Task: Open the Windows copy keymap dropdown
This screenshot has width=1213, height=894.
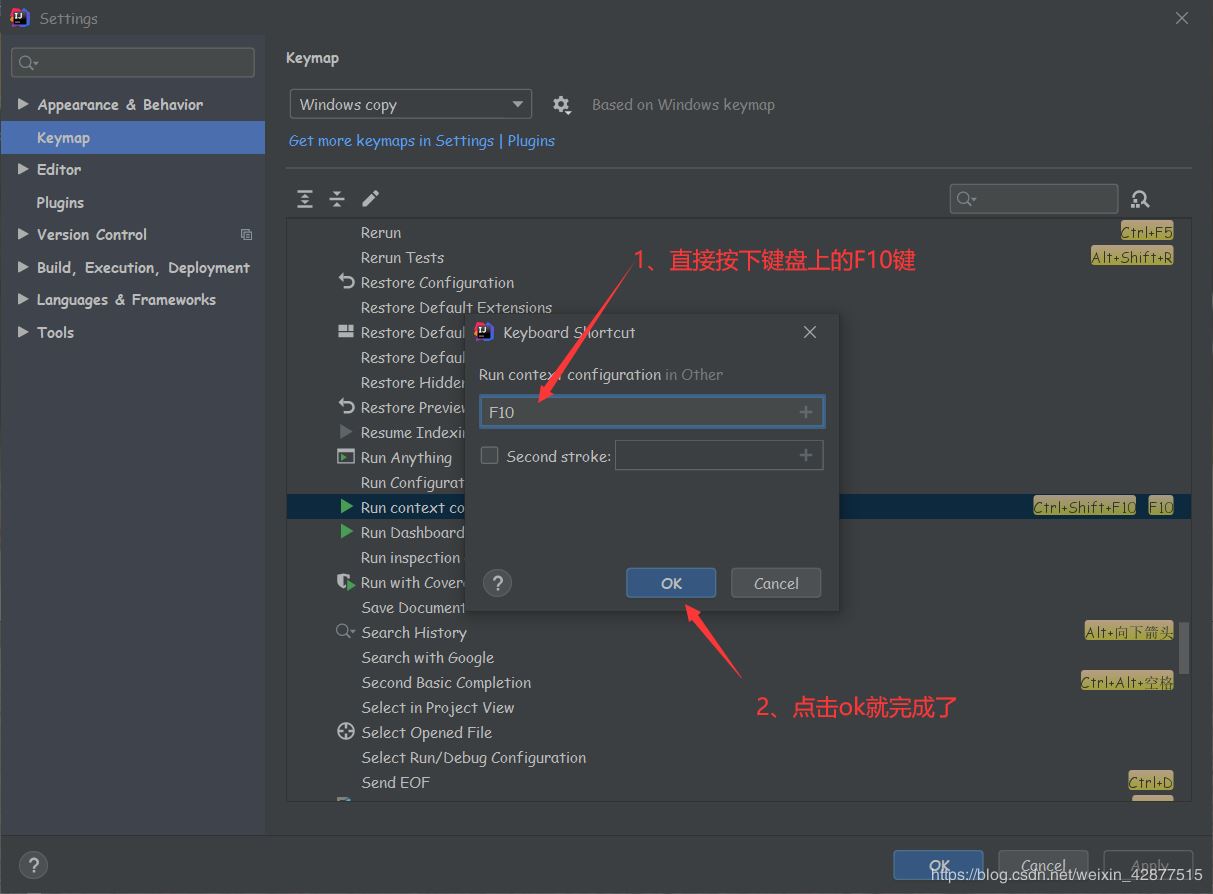Action: point(410,105)
